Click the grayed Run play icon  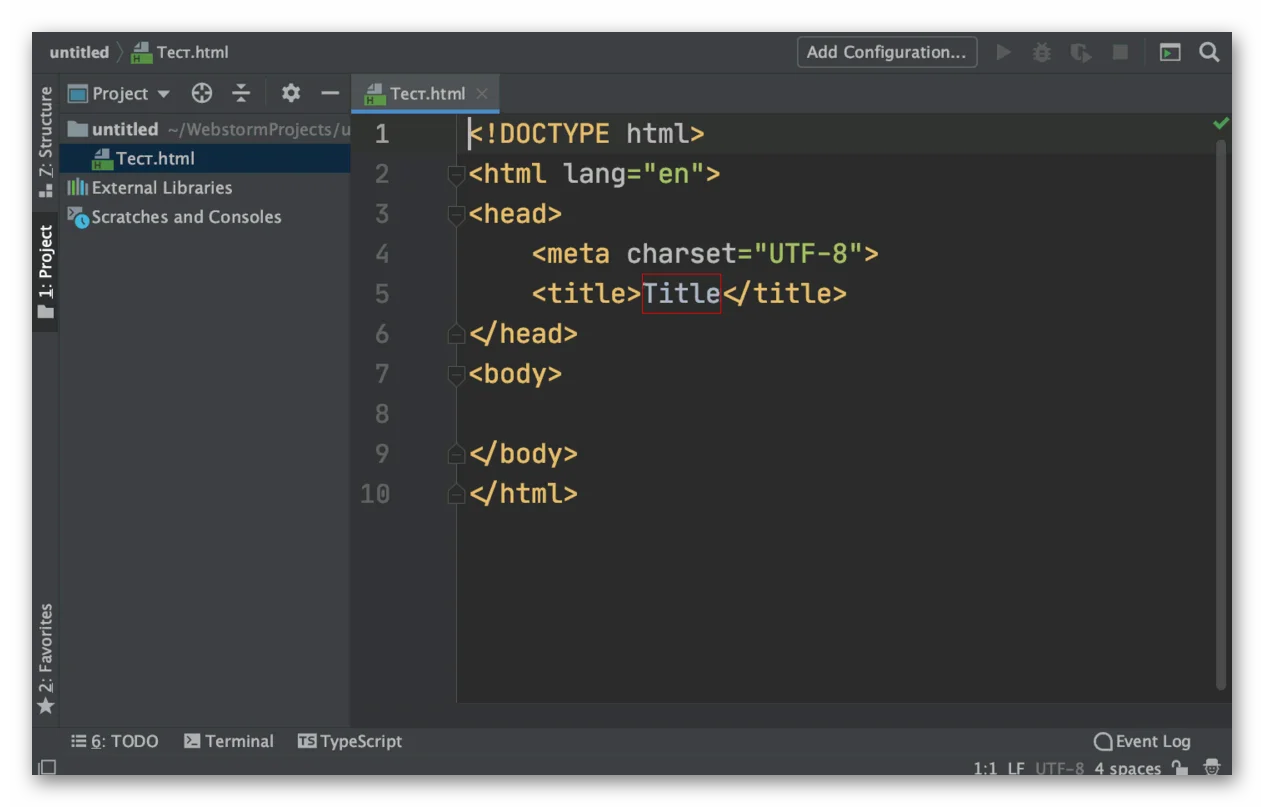[1004, 52]
